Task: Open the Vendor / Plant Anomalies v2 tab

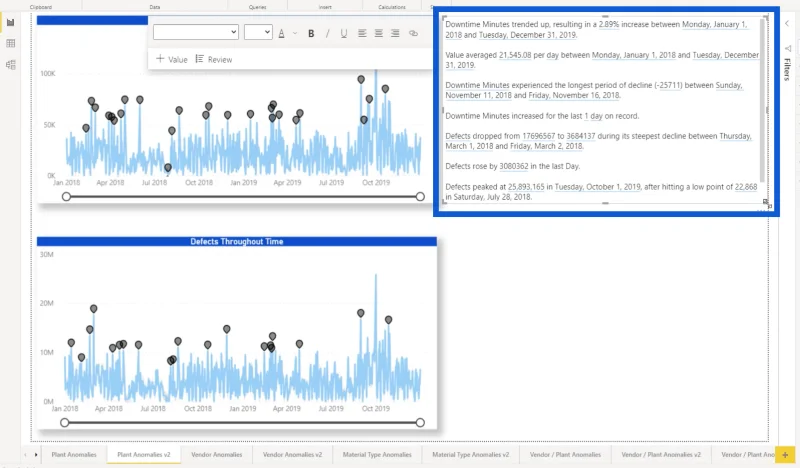Action: (x=661, y=454)
